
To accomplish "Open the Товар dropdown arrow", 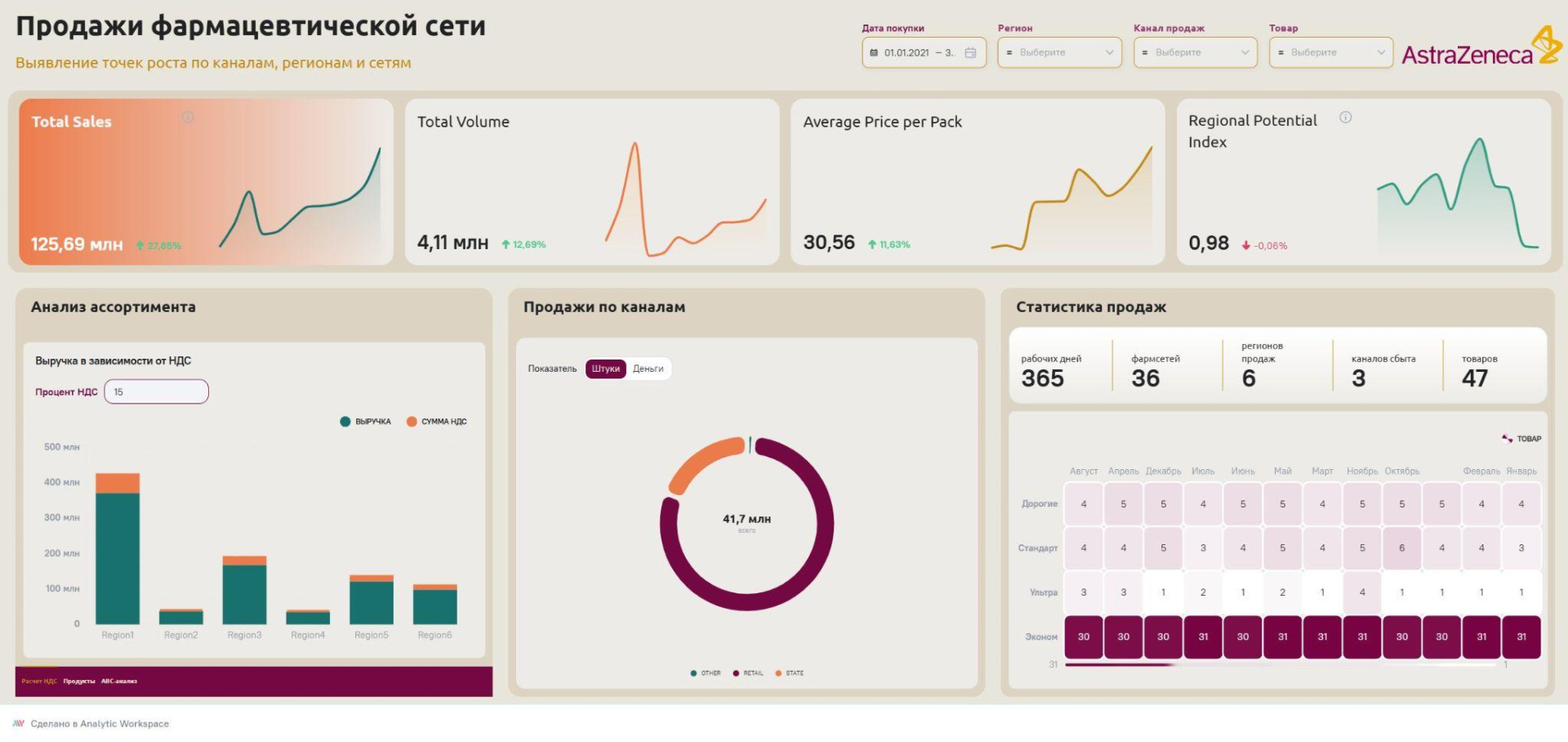I will coord(1380,52).
